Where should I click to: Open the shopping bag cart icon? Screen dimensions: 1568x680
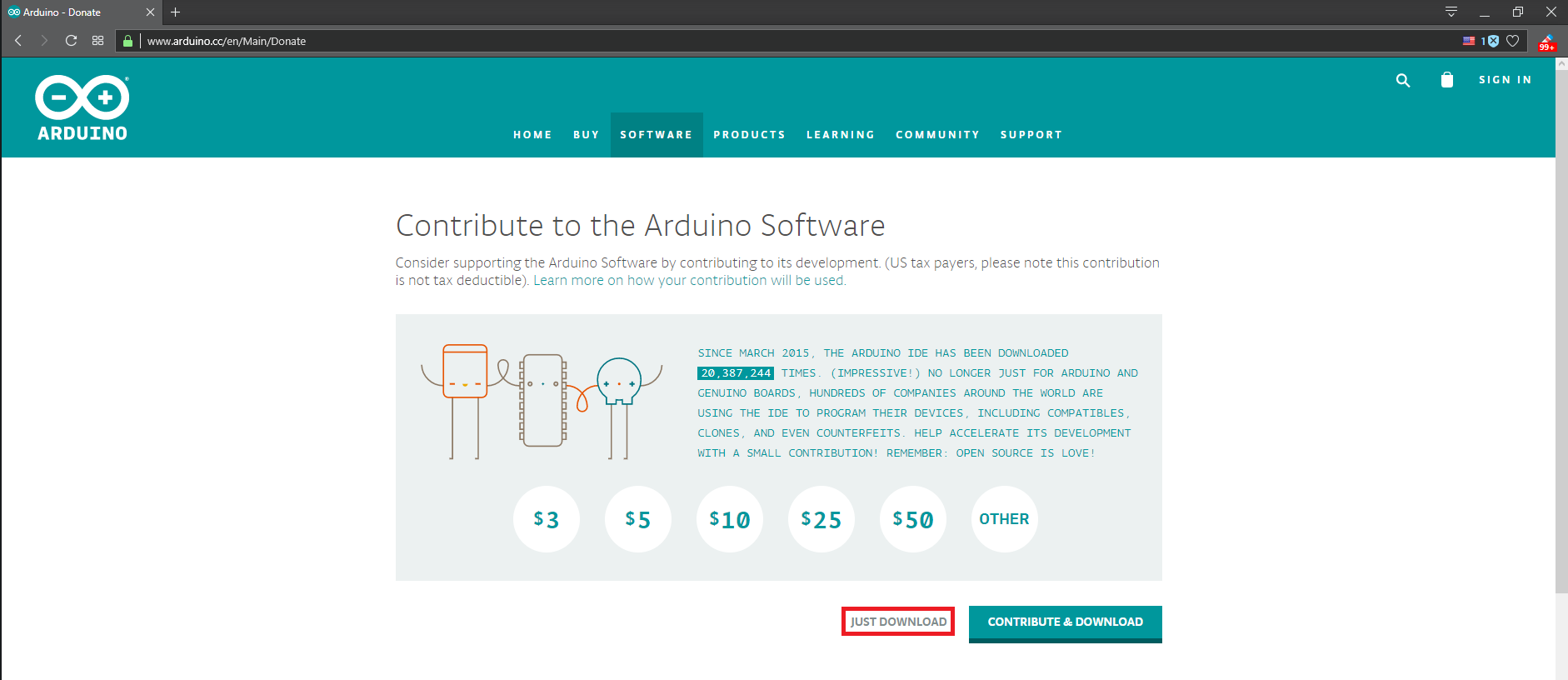(x=1447, y=79)
